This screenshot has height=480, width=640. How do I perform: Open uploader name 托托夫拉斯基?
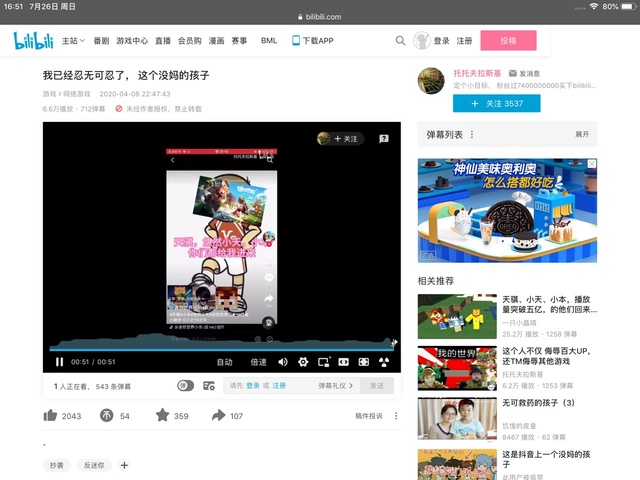(x=477, y=73)
